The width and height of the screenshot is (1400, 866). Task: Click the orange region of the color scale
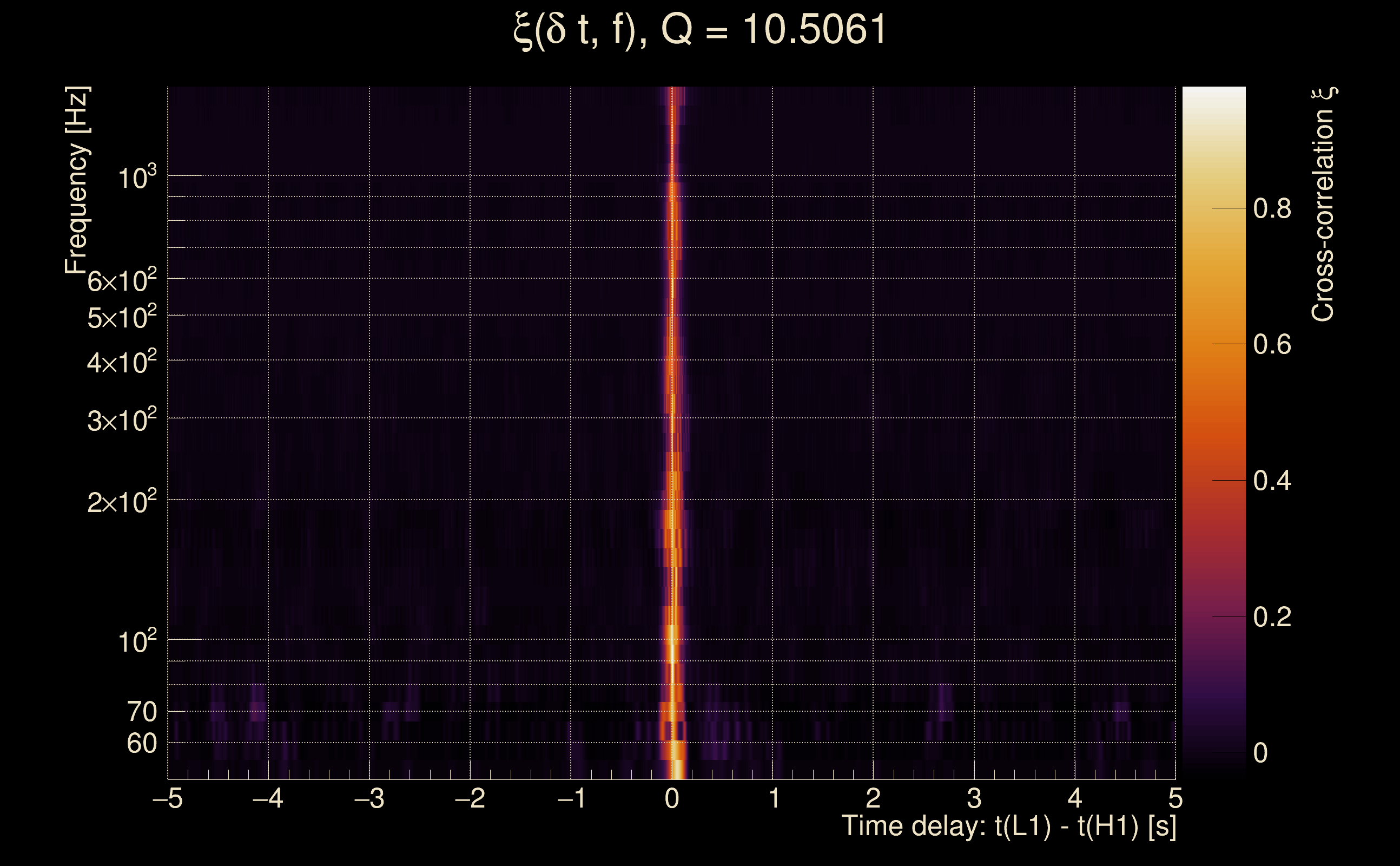coord(1213,344)
